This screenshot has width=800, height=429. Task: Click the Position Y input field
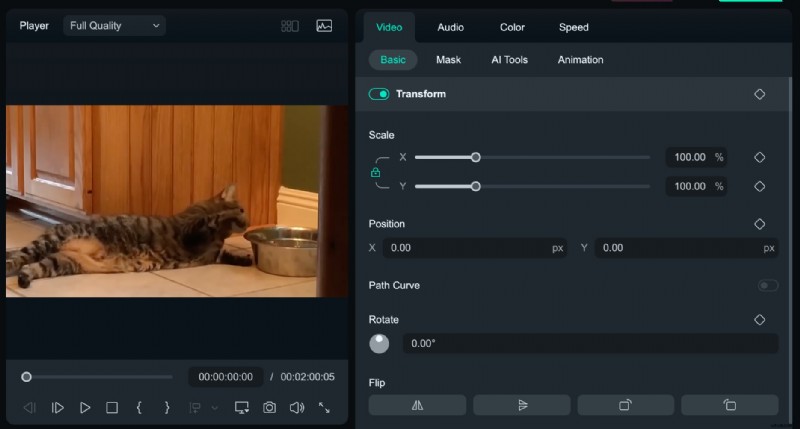(686, 248)
